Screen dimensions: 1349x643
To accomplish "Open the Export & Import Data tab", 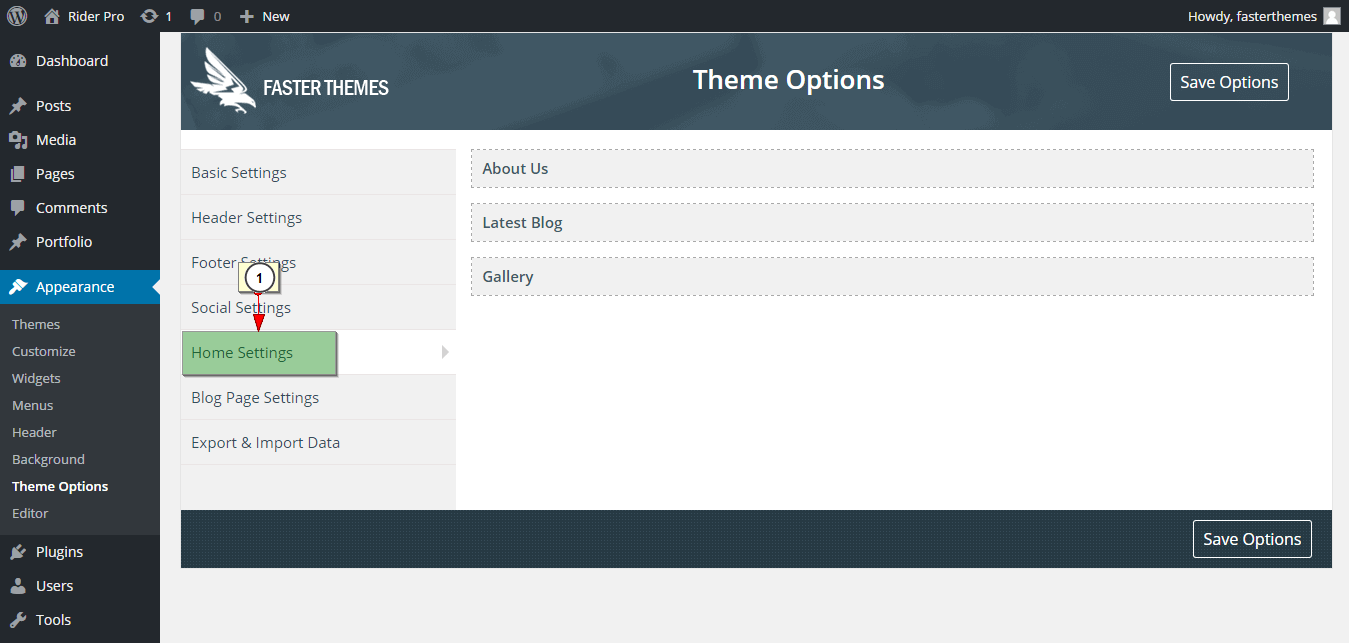I will (318, 442).
